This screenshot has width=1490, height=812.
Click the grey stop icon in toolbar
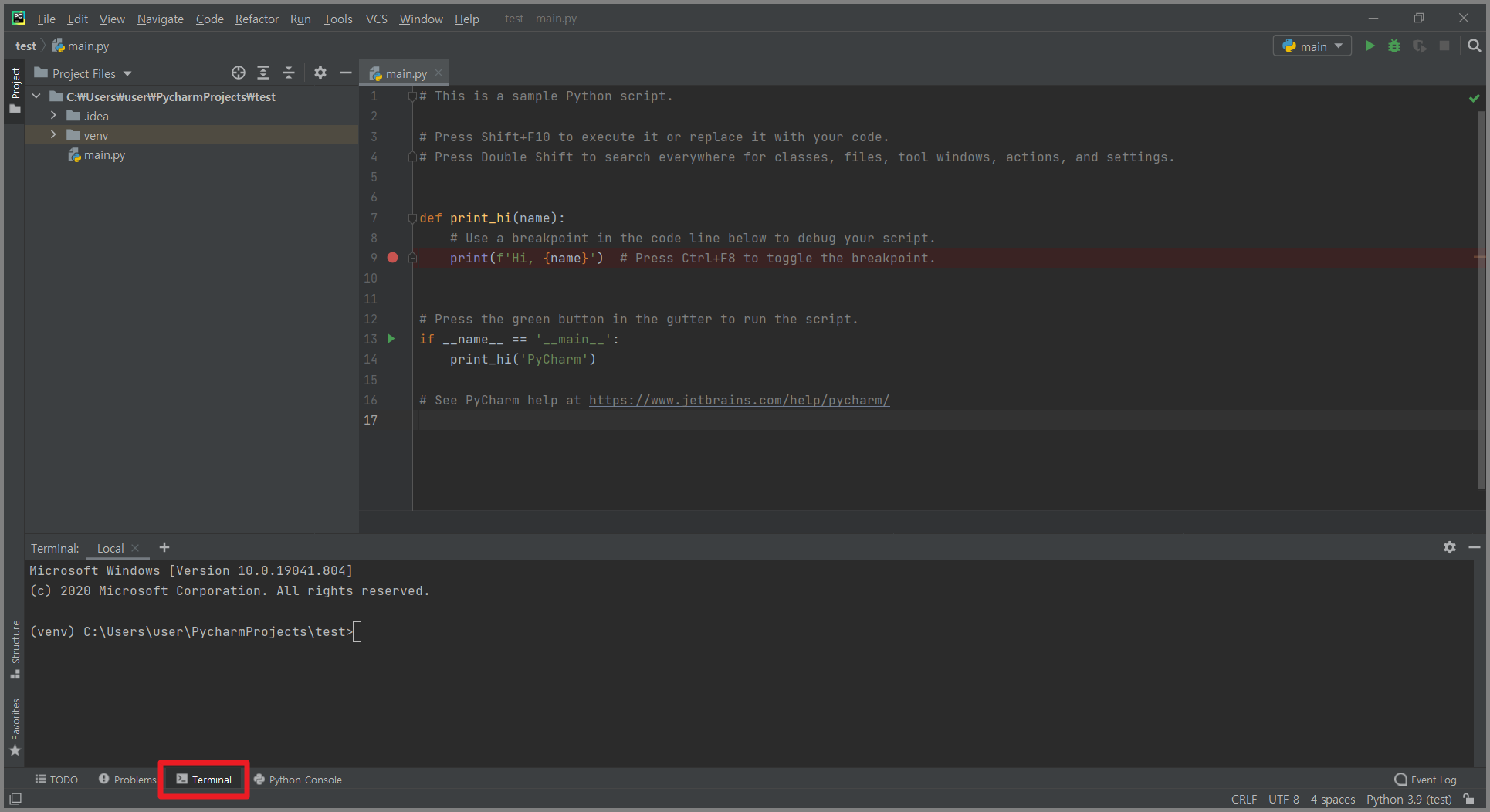(1444, 46)
